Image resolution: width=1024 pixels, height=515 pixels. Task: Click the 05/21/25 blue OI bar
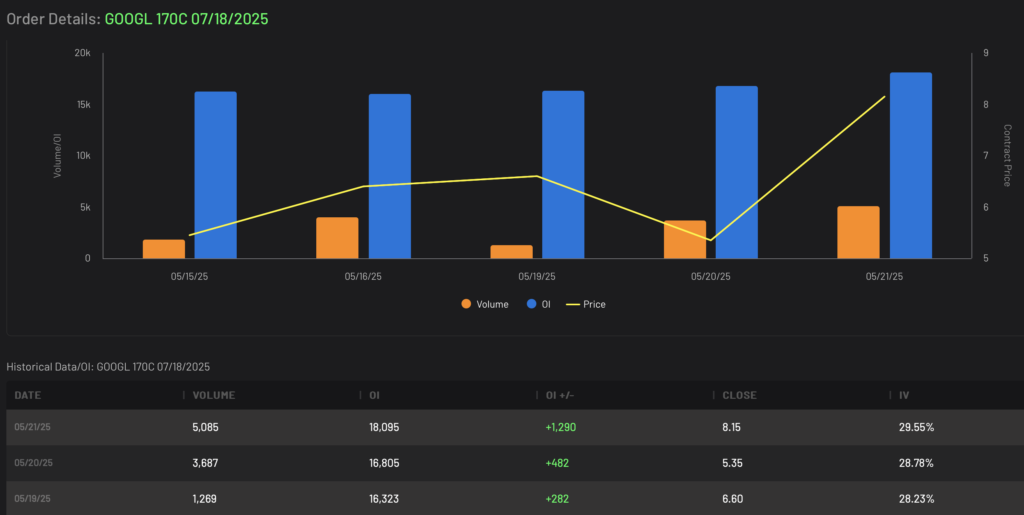tap(910, 166)
